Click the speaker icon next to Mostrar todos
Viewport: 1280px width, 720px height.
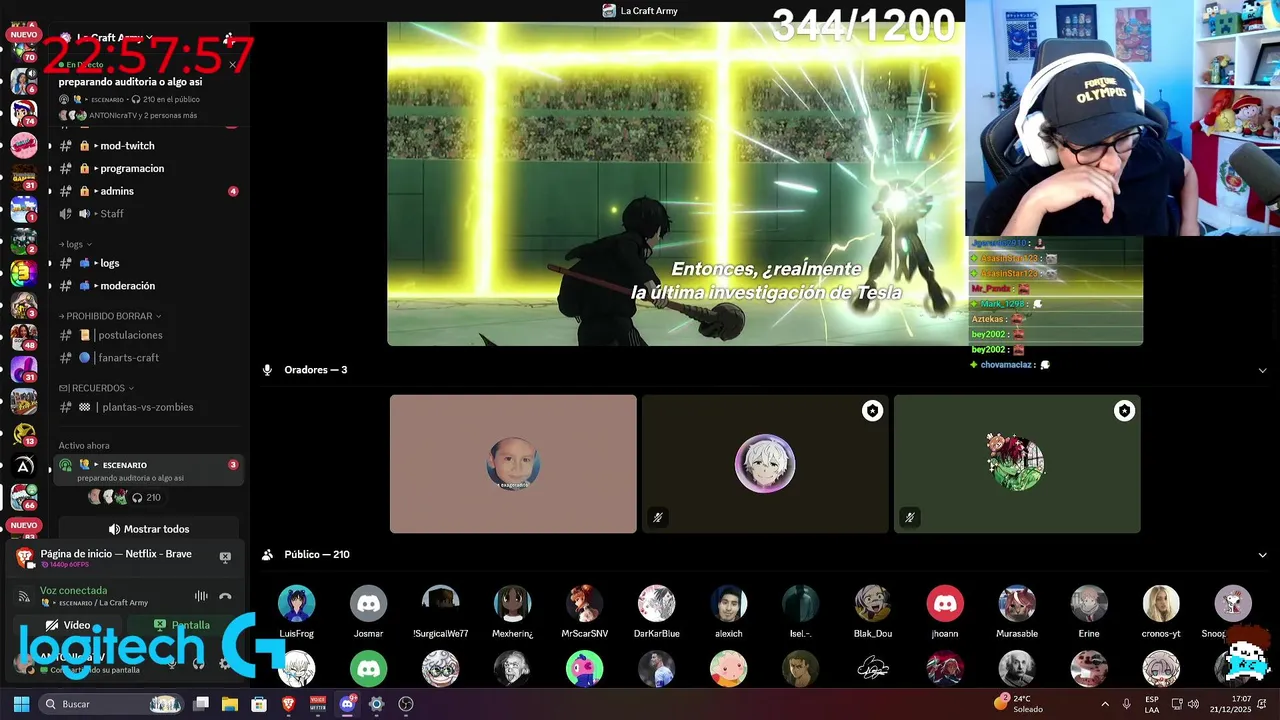114,529
